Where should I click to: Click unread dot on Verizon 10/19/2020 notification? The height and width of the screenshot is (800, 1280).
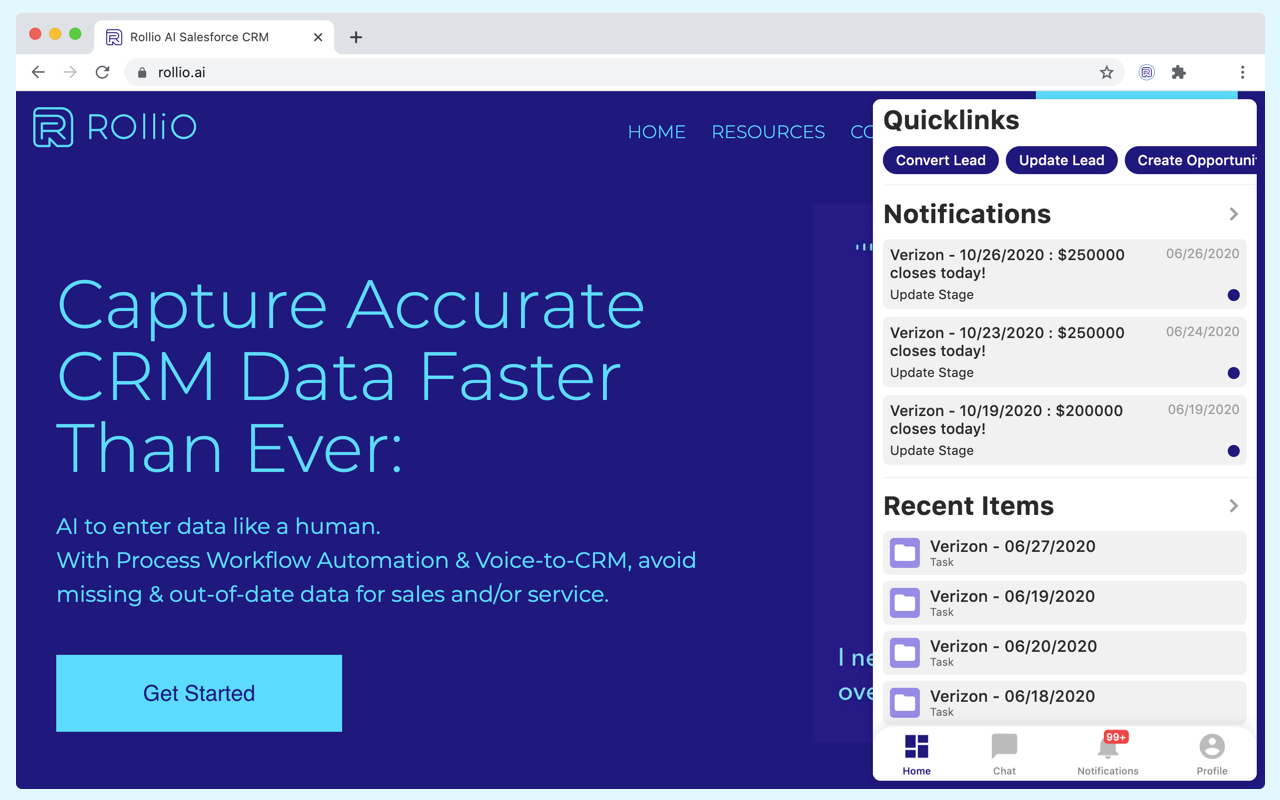pos(1233,451)
